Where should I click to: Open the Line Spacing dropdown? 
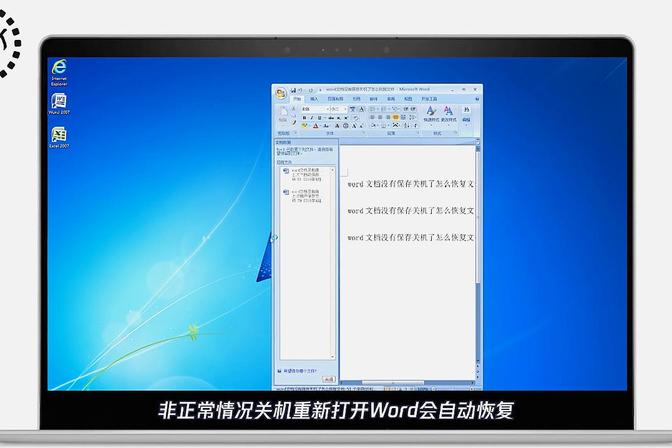(x=411, y=117)
